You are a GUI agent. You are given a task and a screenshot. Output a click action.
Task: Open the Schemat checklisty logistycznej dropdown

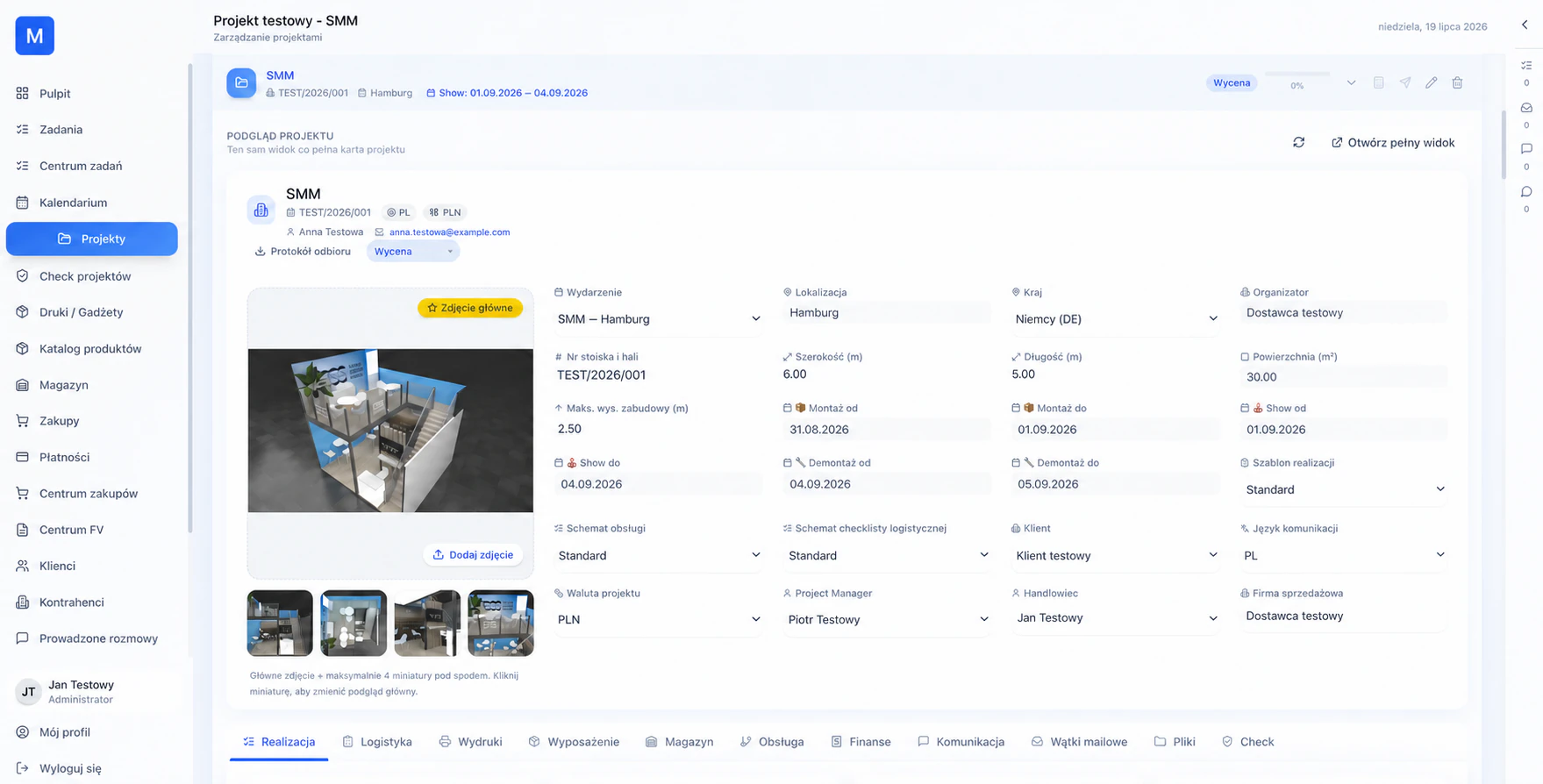tap(887, 555)
